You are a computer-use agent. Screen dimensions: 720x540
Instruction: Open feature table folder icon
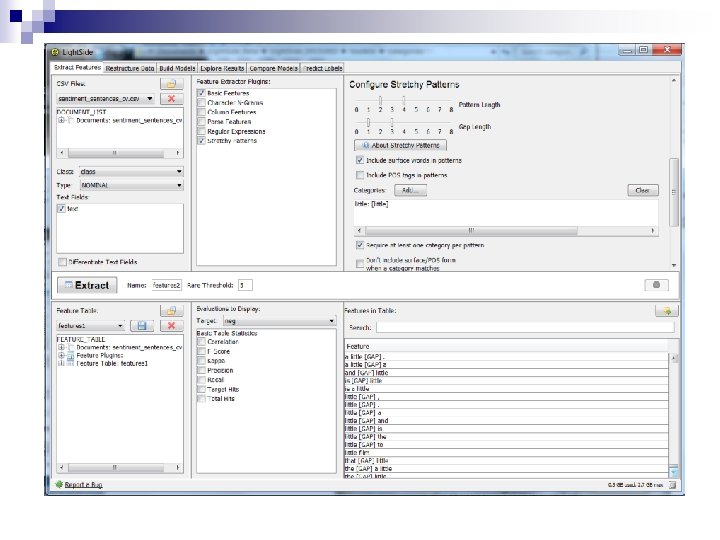[x=171, y=311]
